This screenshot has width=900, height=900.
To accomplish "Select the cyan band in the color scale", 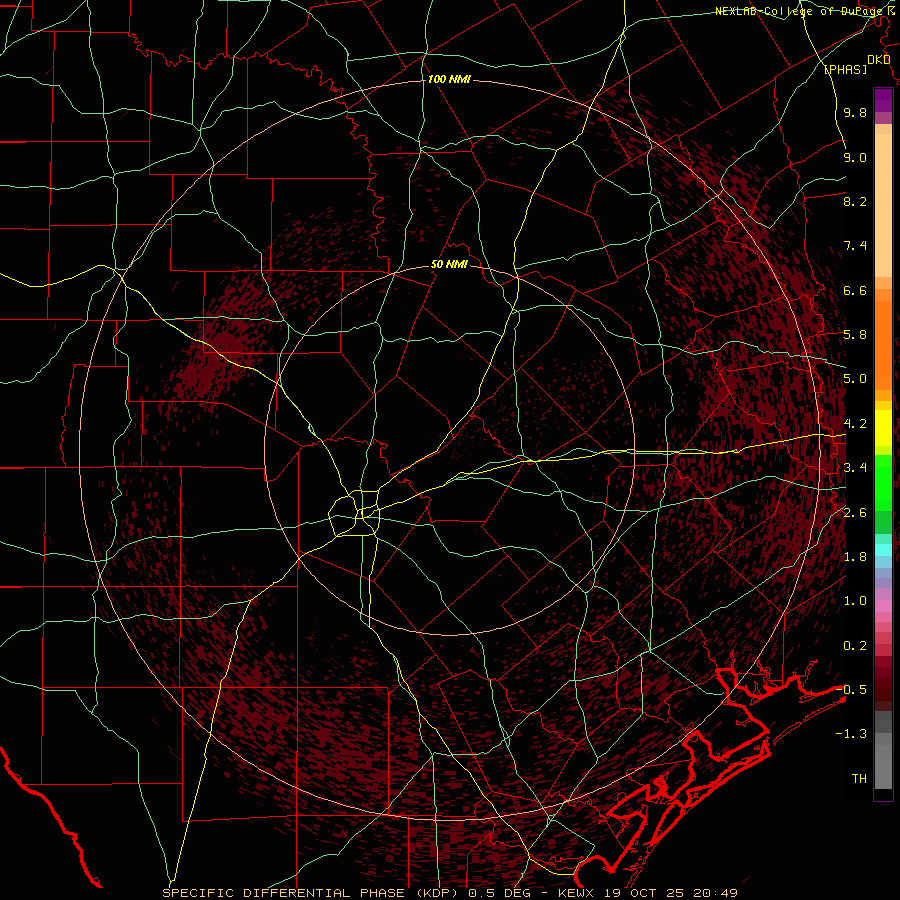I will [883, 550].
